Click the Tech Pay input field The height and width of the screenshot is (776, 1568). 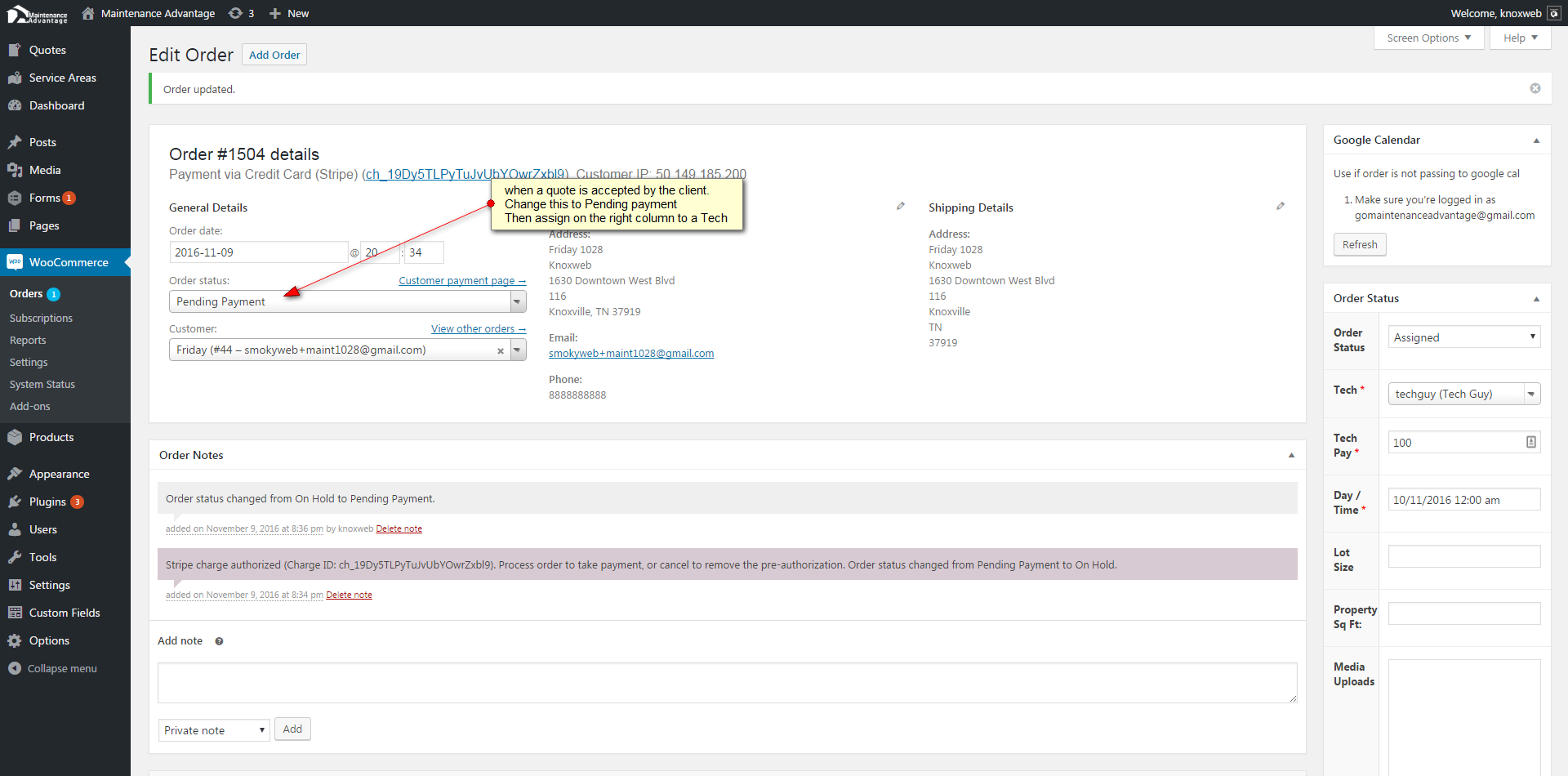1464,442
